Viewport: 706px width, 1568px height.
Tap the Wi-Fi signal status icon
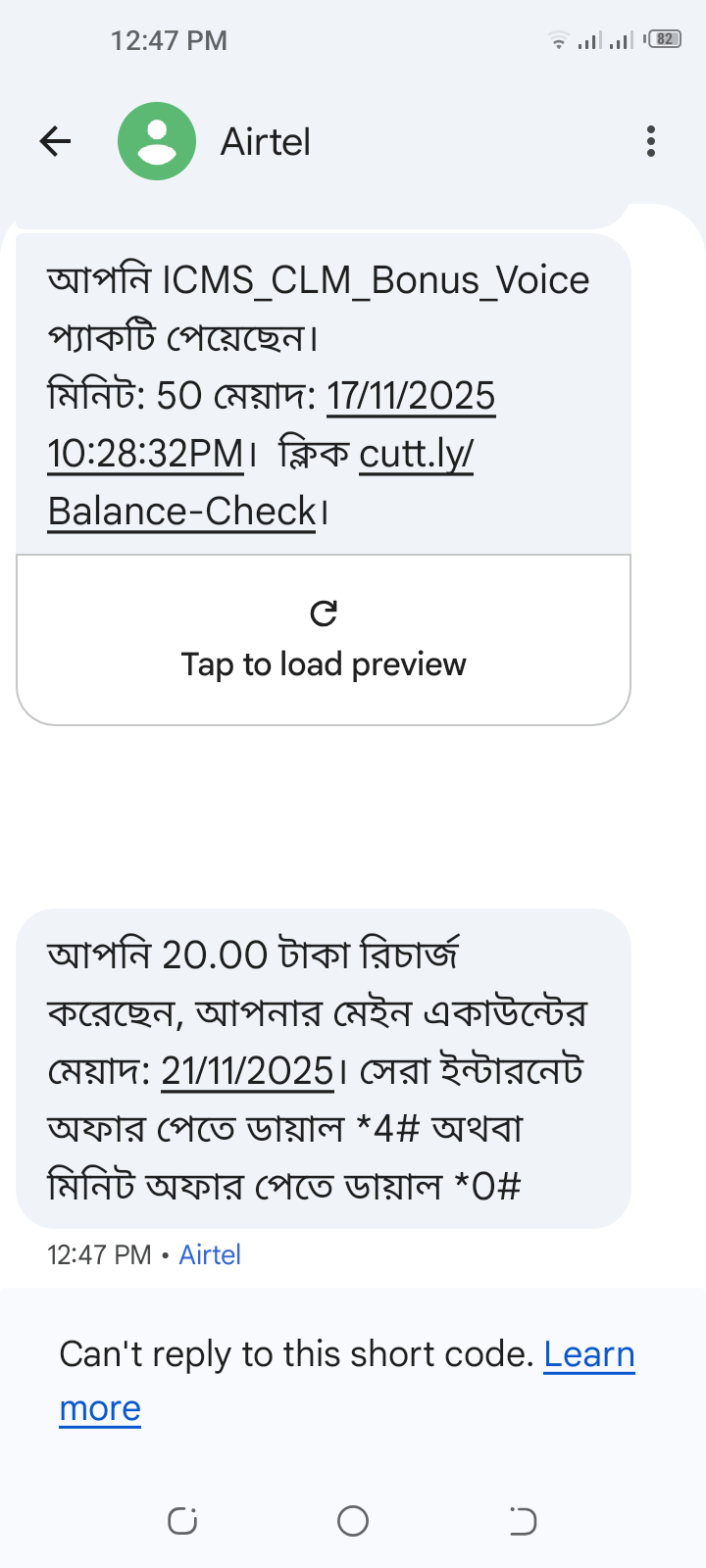[x=558, y=40]
